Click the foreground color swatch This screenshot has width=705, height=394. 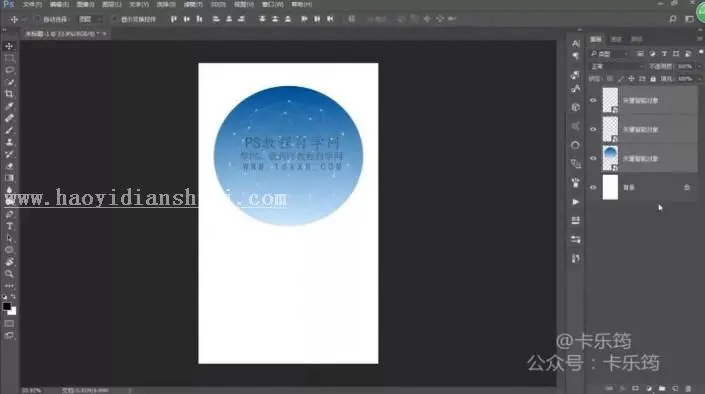tap(6, 306)
